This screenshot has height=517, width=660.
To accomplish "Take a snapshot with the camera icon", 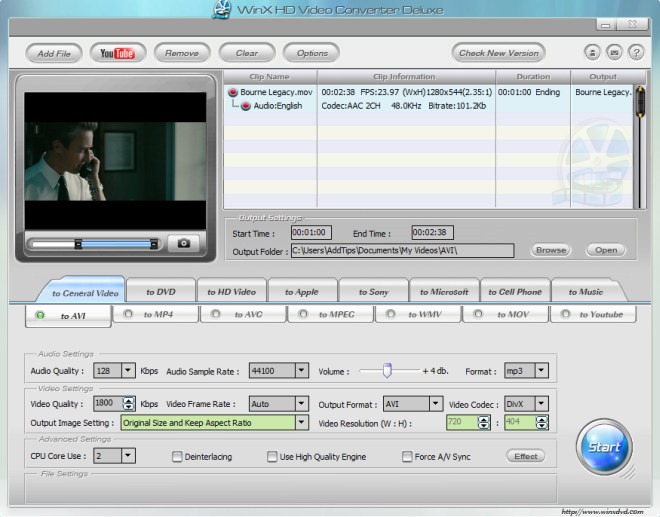I will click(184, 243).
